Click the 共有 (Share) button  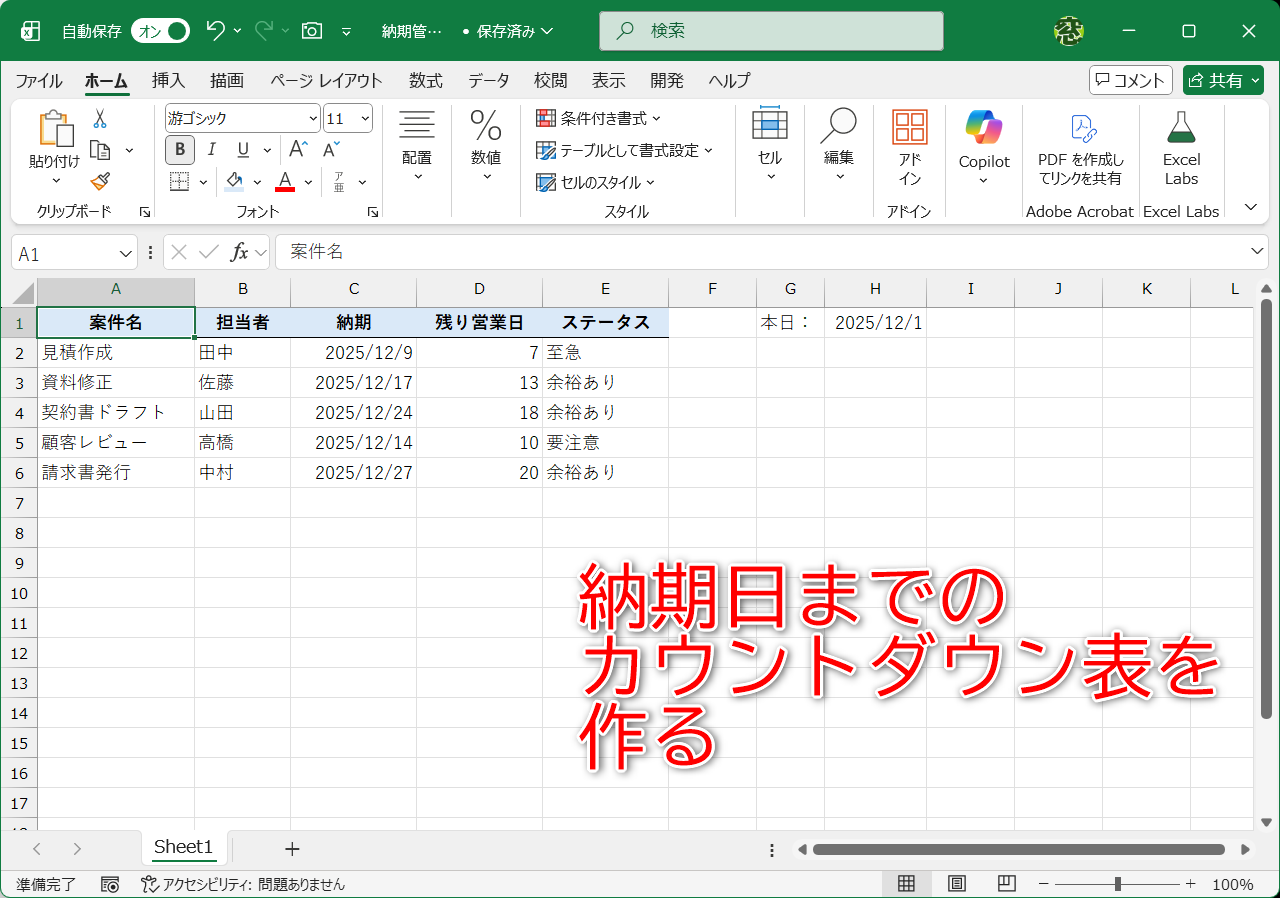click(x=1223, y=80)
